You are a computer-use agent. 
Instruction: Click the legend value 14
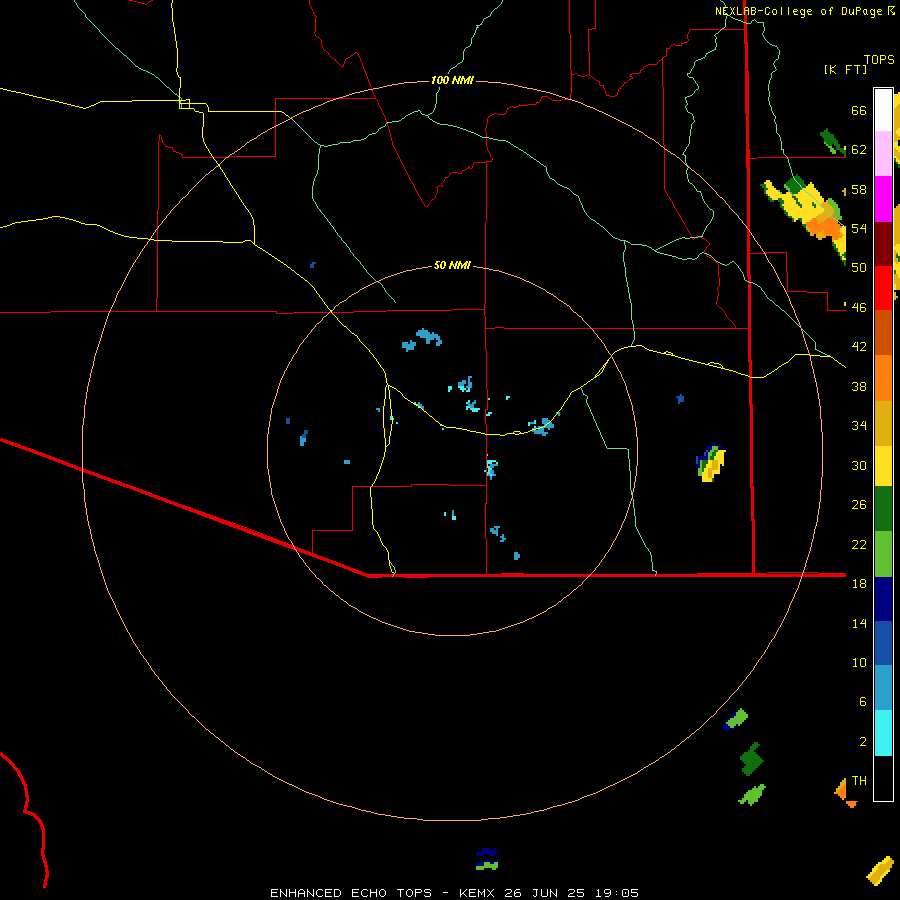(x=859, y=623)
